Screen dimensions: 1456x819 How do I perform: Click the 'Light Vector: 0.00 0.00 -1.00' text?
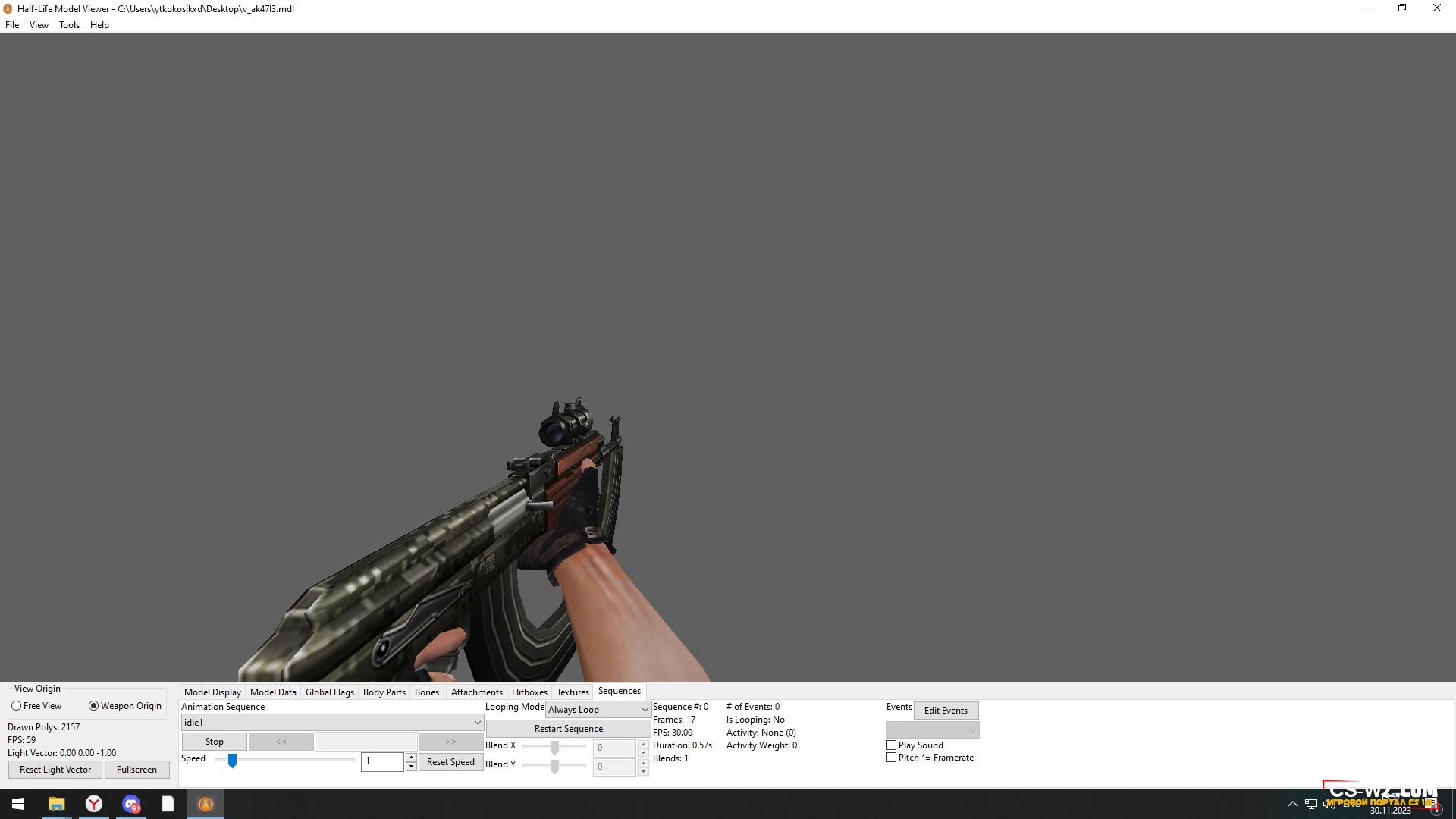[62, 753]
